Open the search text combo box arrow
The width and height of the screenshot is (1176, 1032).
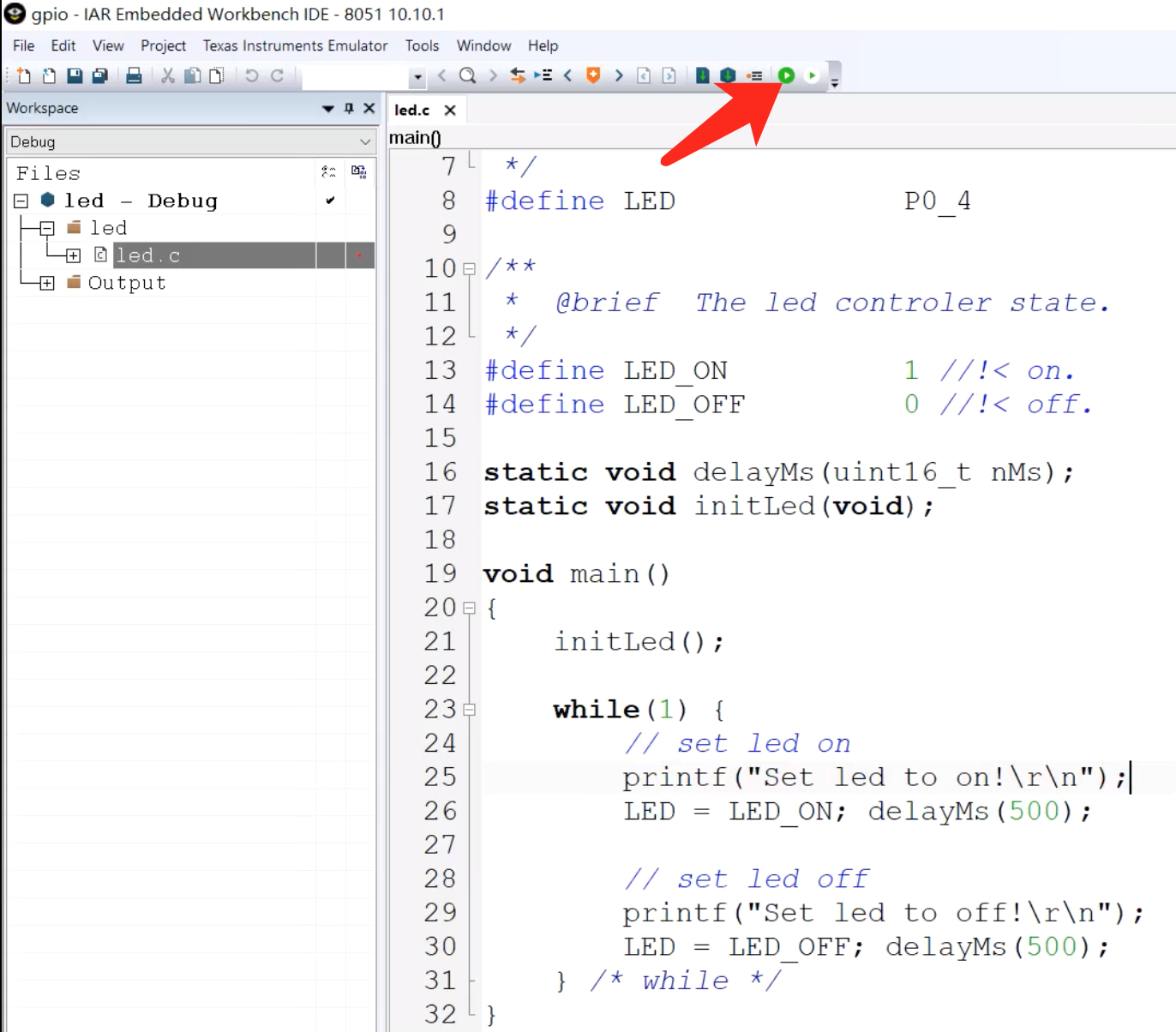tap(417, 76)
